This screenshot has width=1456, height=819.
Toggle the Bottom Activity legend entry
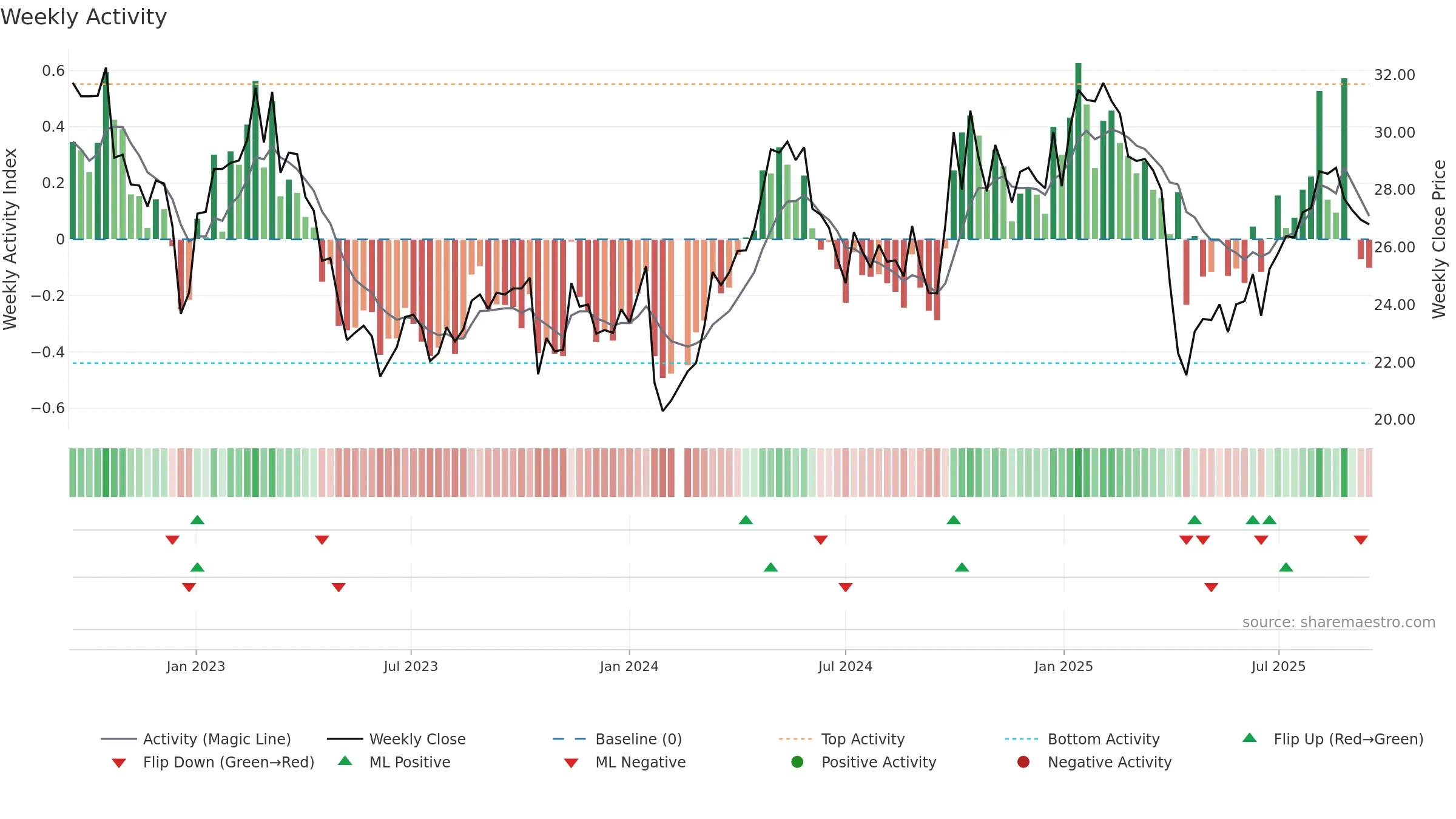(1082, 739)
